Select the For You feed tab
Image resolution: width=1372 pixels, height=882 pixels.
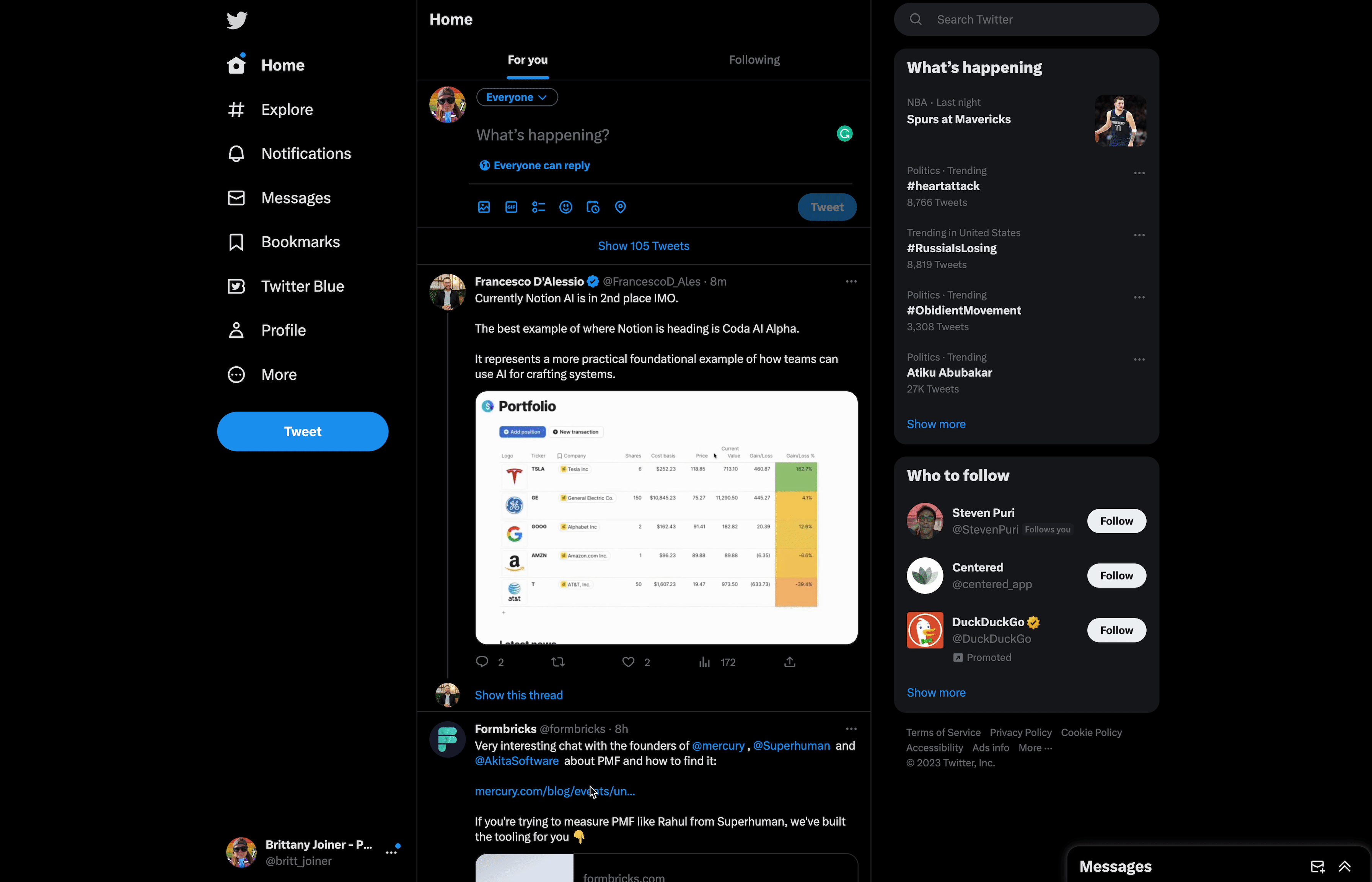coord(527,59)
